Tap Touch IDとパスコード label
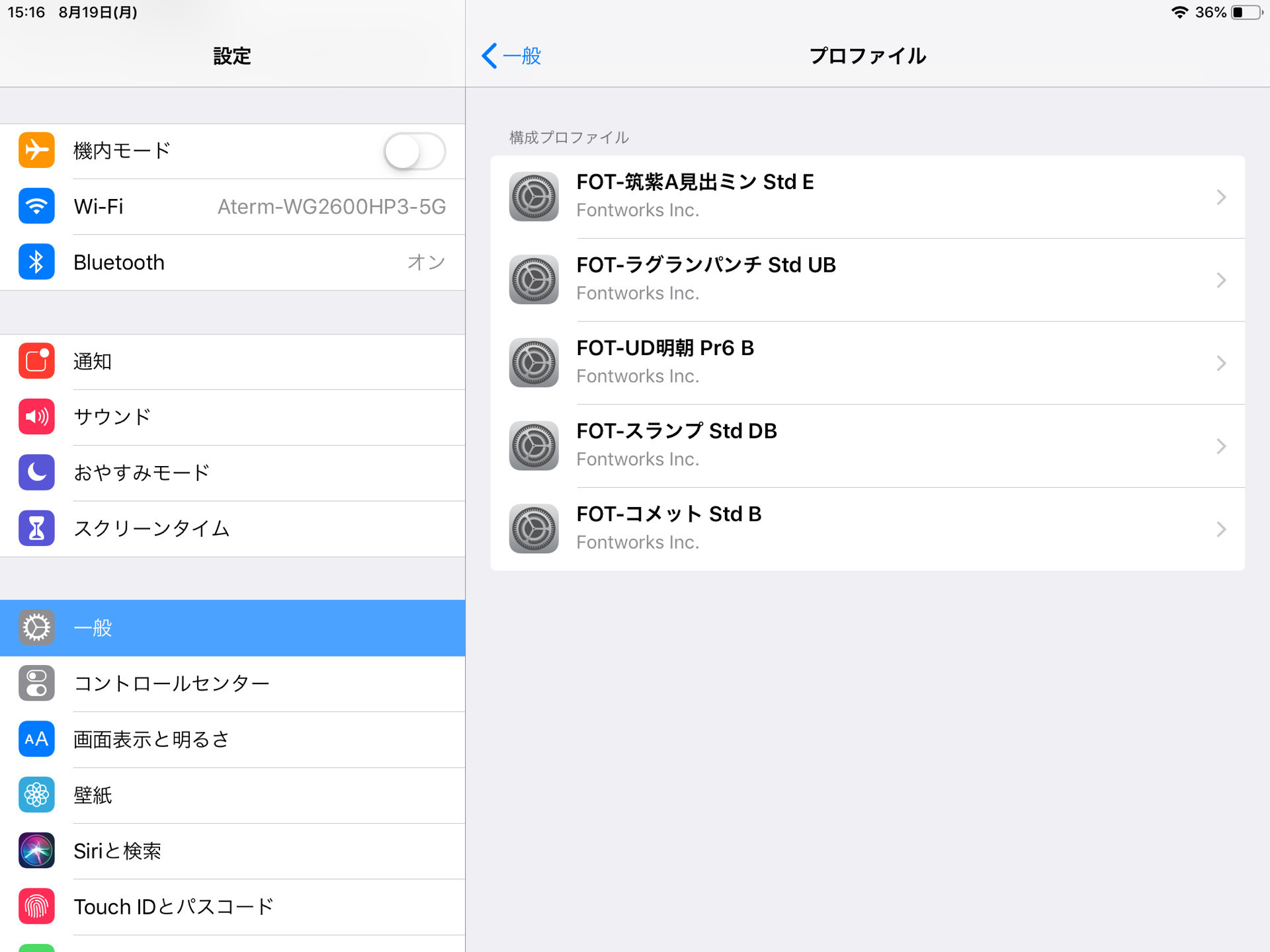This screenshot has height=952, width=1270. click(x=173, y=906)
